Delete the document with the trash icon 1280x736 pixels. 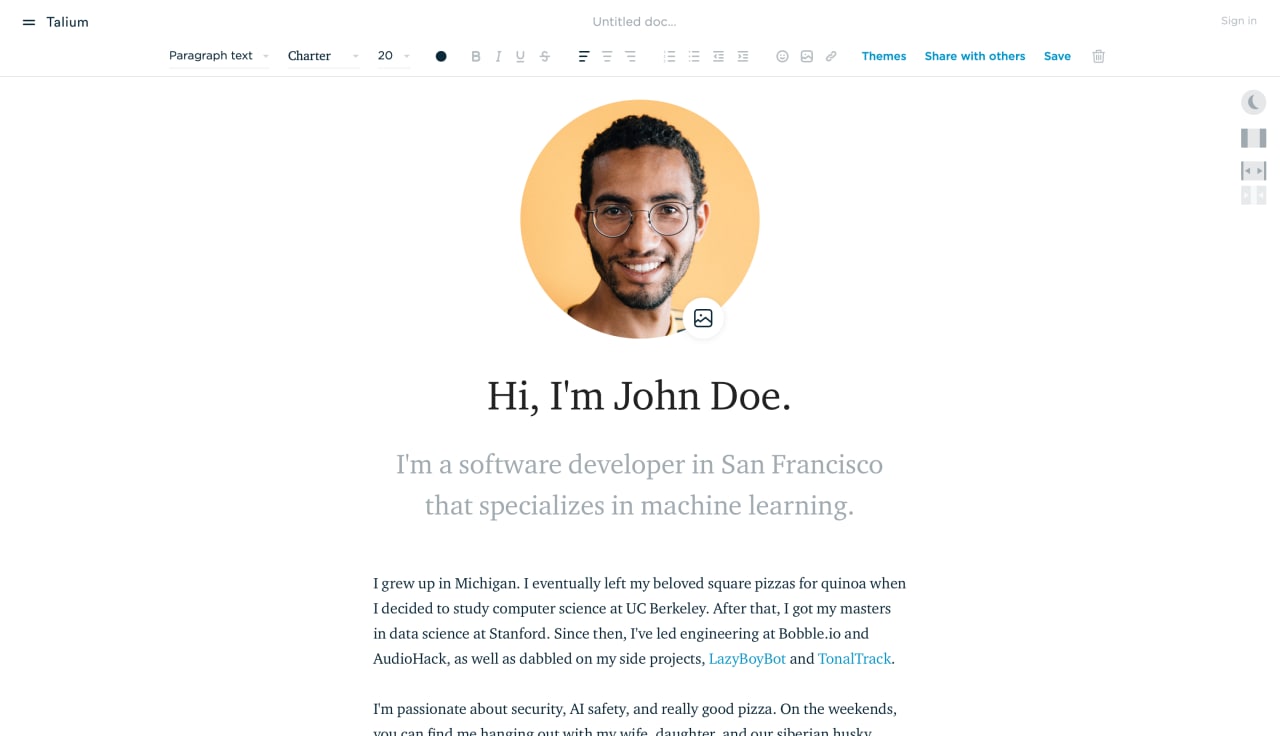(1098, 56)
